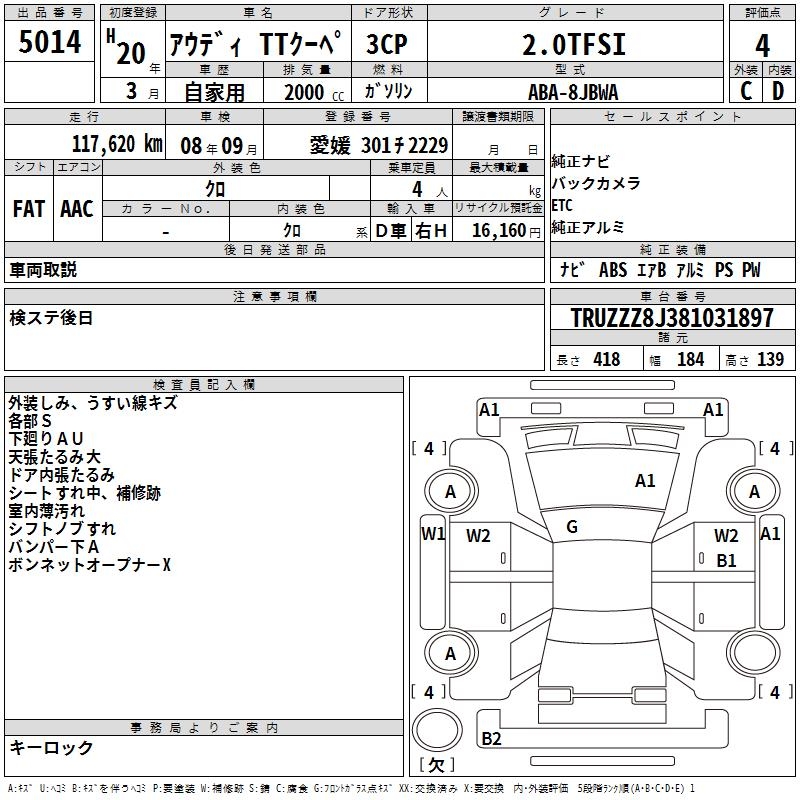
Task: Click the door type 3CP
Action: pos(387,44)
